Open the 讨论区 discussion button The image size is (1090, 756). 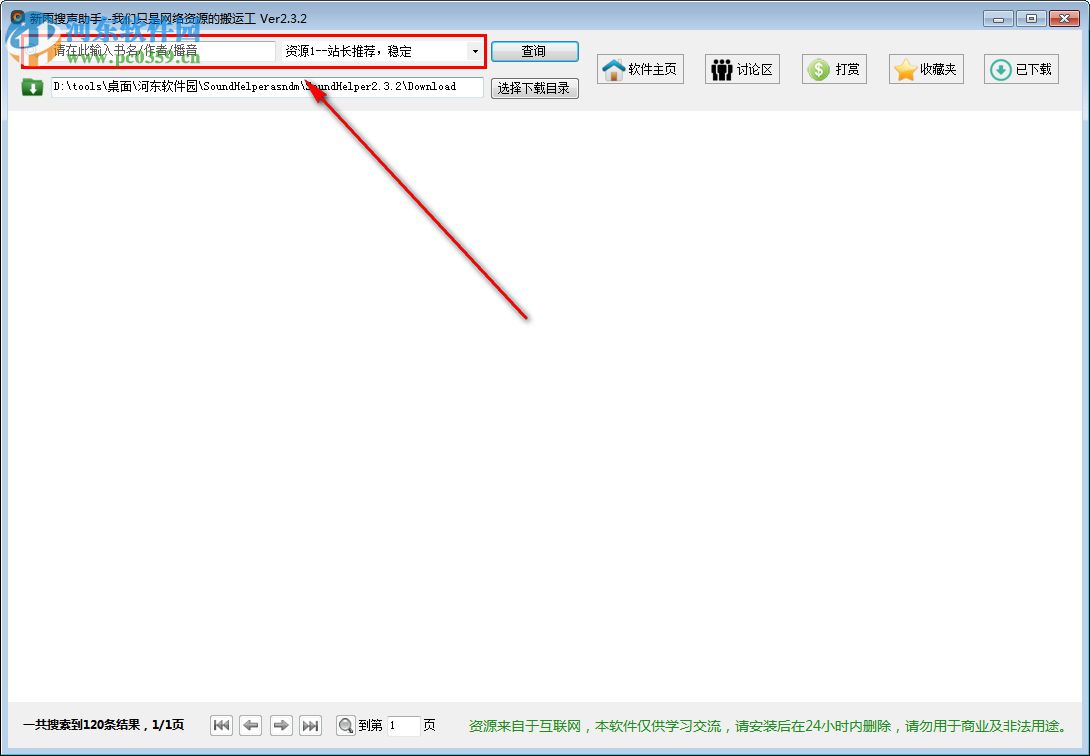pos(742,69)
